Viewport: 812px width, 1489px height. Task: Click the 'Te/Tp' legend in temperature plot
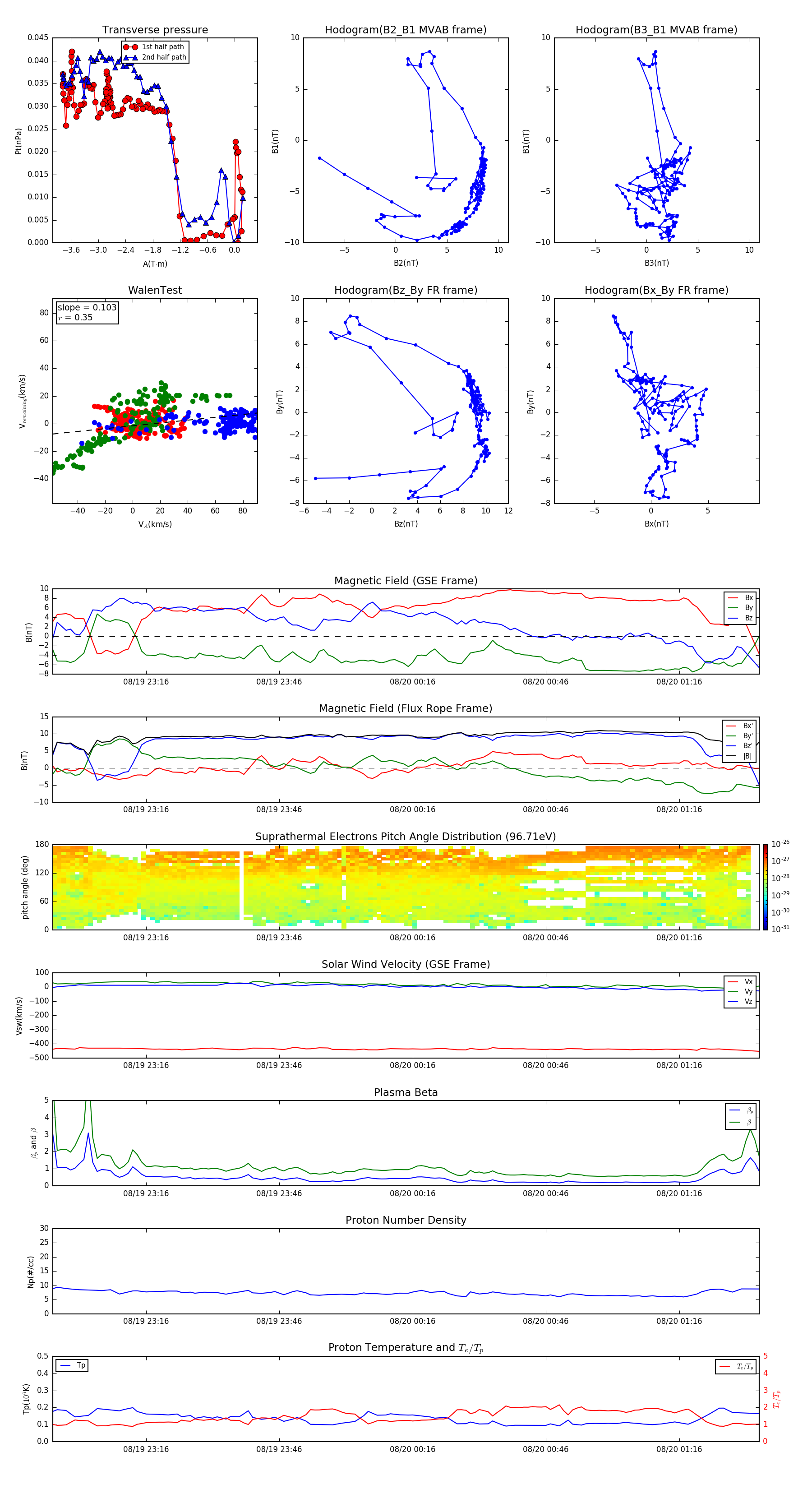pyautogui.click(x=737, y=1366)
